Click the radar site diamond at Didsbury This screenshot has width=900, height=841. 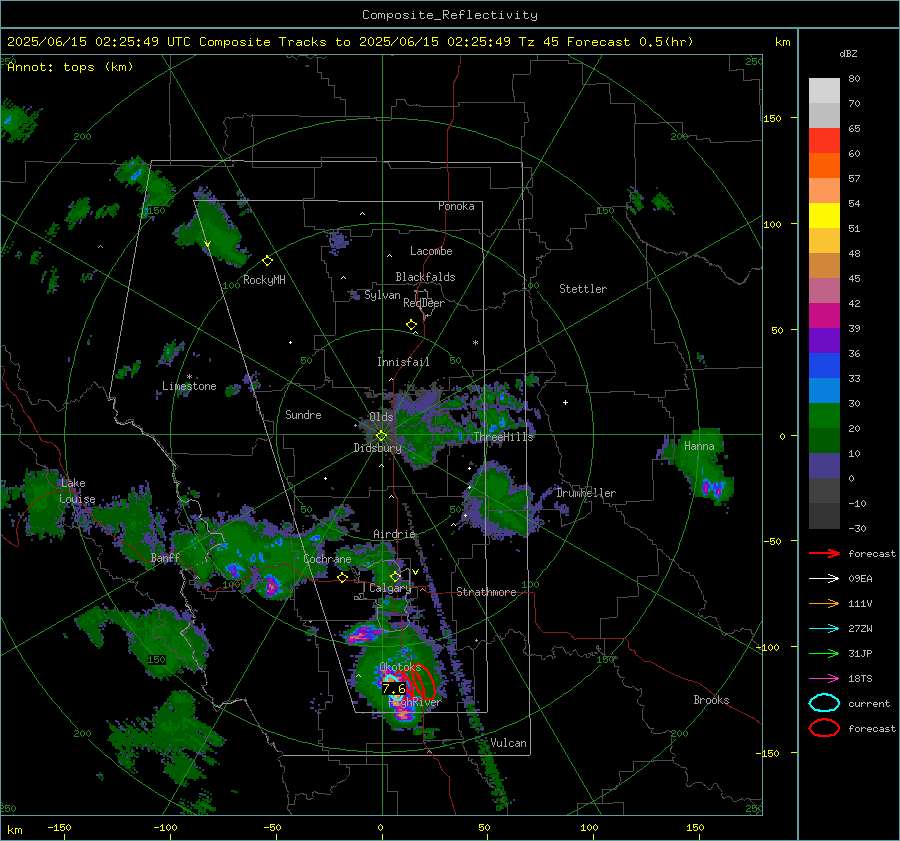tap(381, 436)
